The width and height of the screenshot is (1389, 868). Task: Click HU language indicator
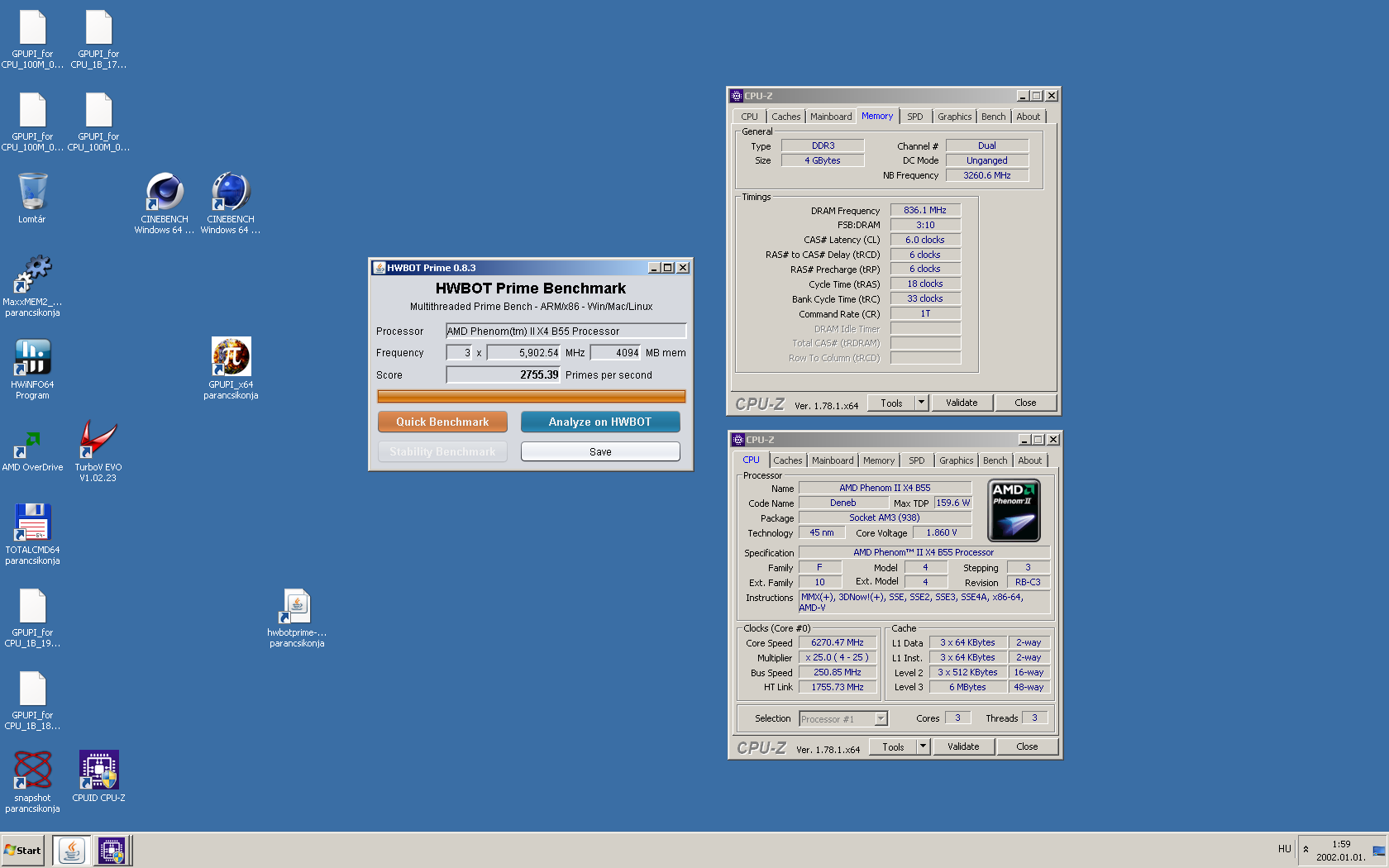(x=1284, y=849)
